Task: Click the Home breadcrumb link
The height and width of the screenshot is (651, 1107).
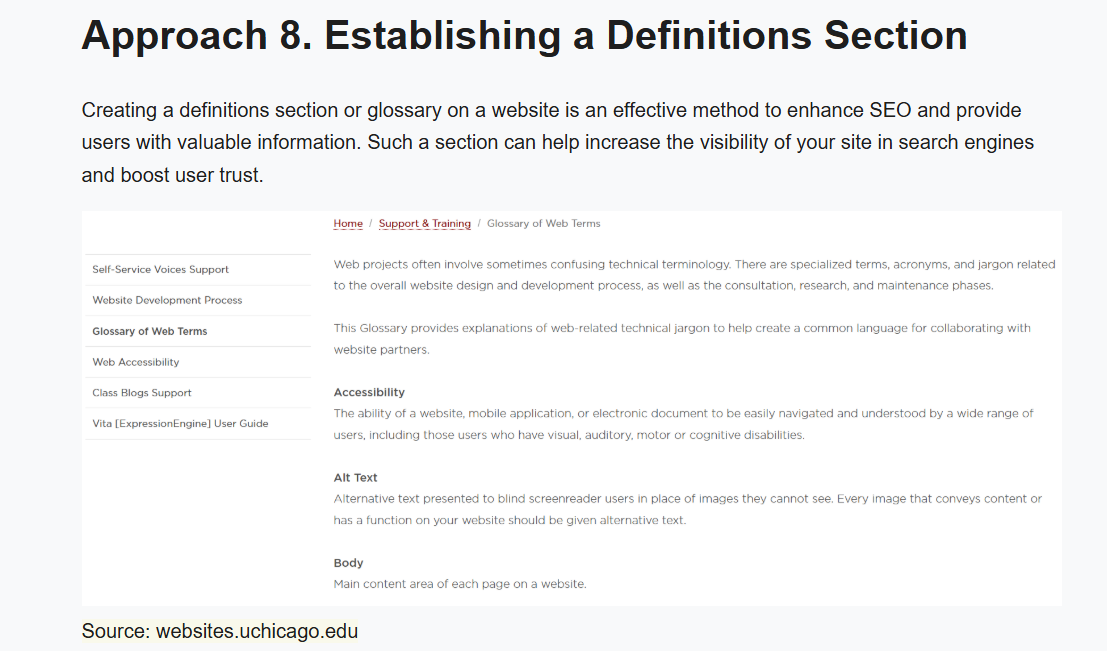Action: (348, 224)
